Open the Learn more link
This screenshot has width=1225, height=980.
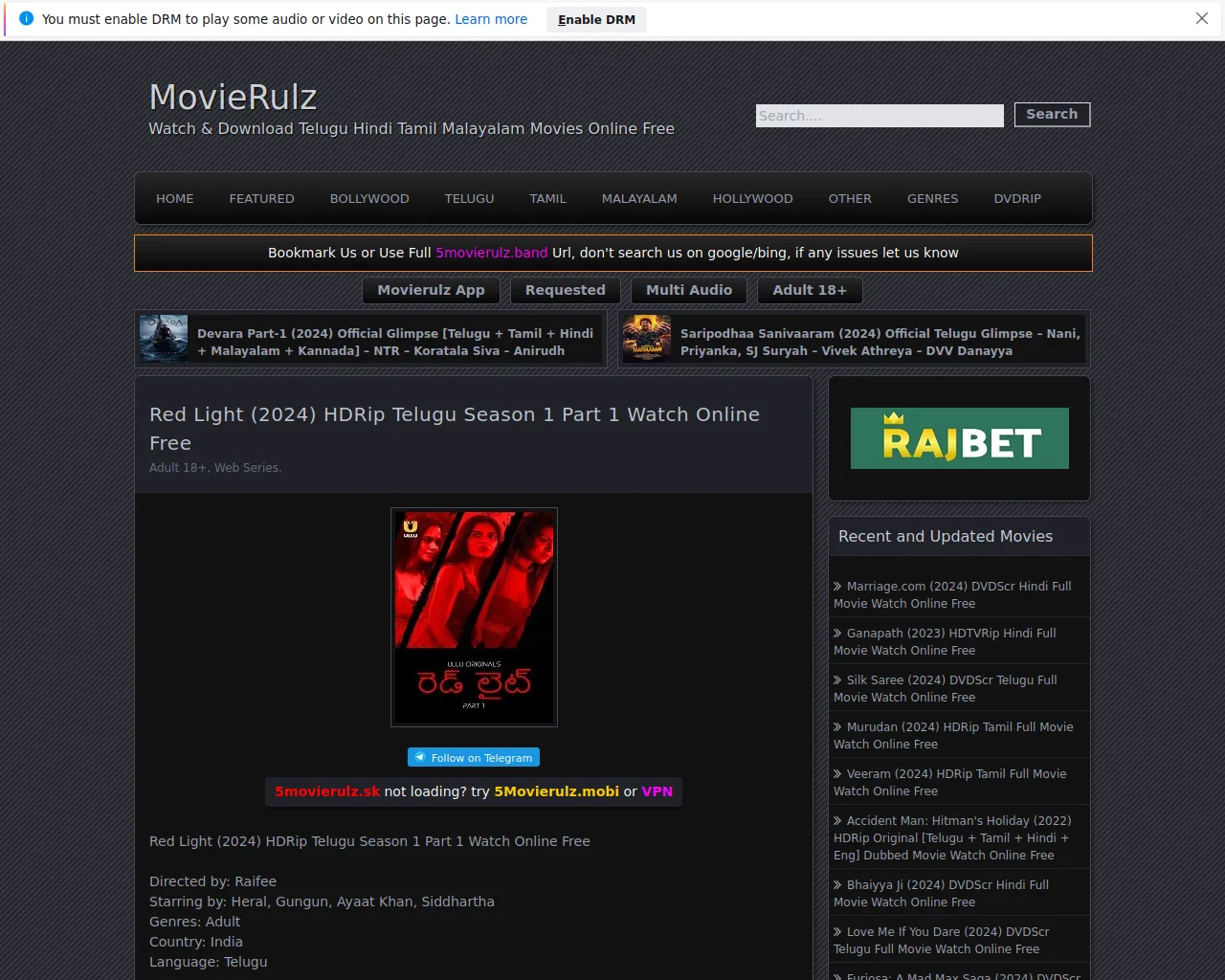(491, 19)
